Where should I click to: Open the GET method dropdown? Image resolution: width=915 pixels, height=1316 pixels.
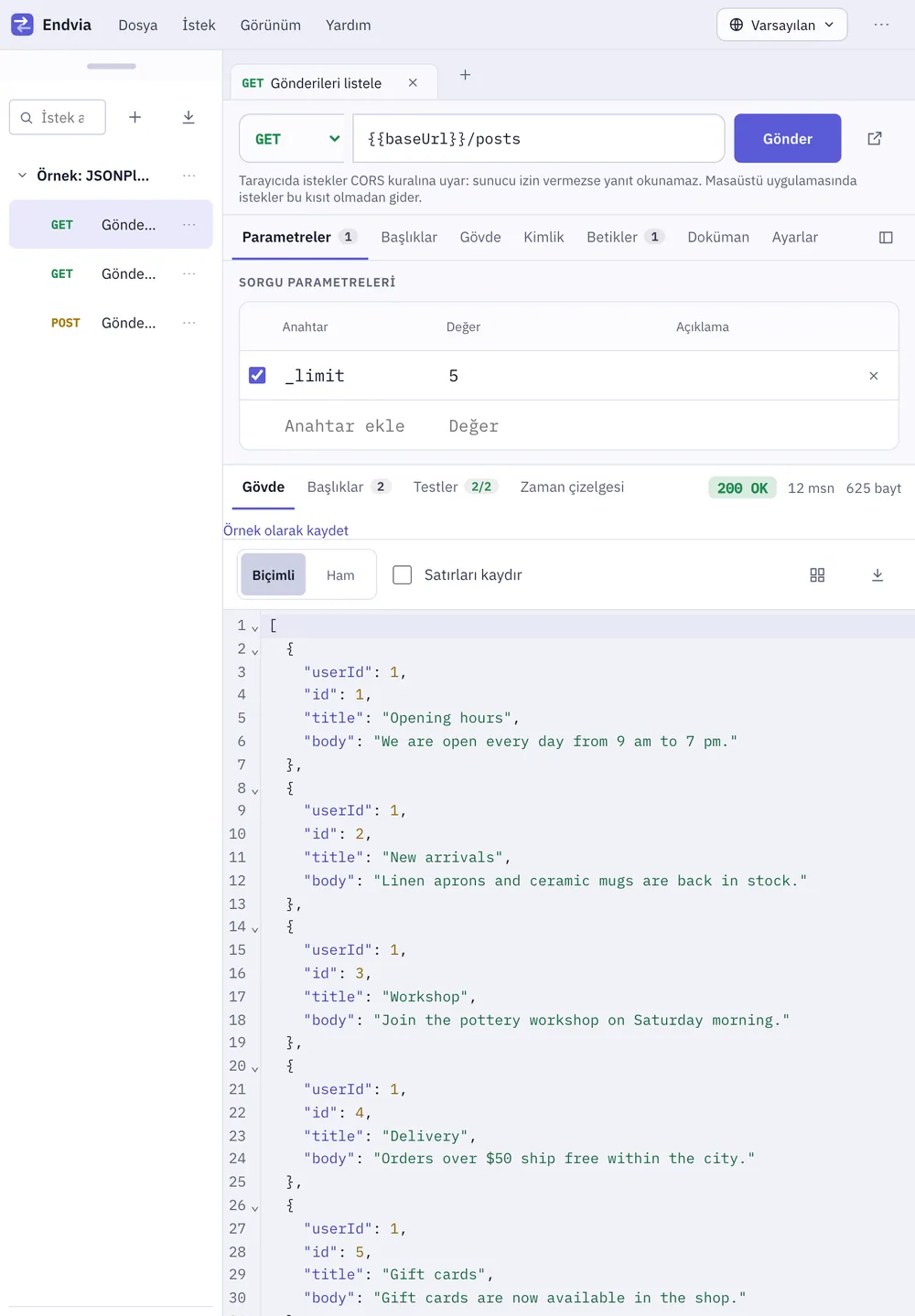click(292, 138)
